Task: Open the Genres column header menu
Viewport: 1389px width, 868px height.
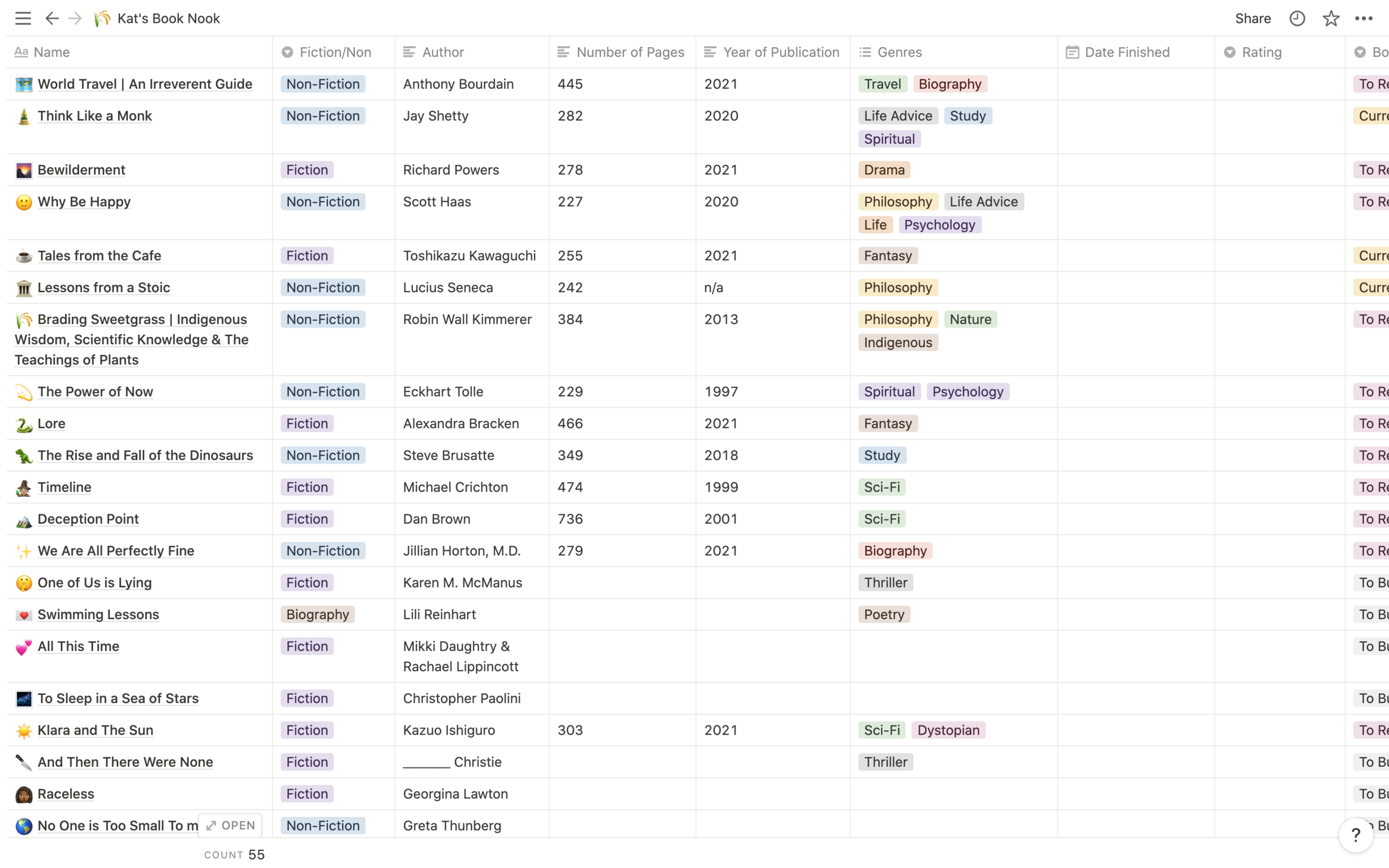Action: 898,52
